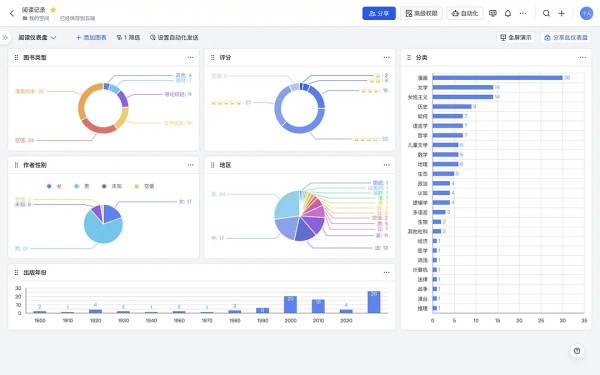This screenshot has width=600, height=375.
Task: Open 高级权限 advanced permissions
Action: tap(421, 13)
